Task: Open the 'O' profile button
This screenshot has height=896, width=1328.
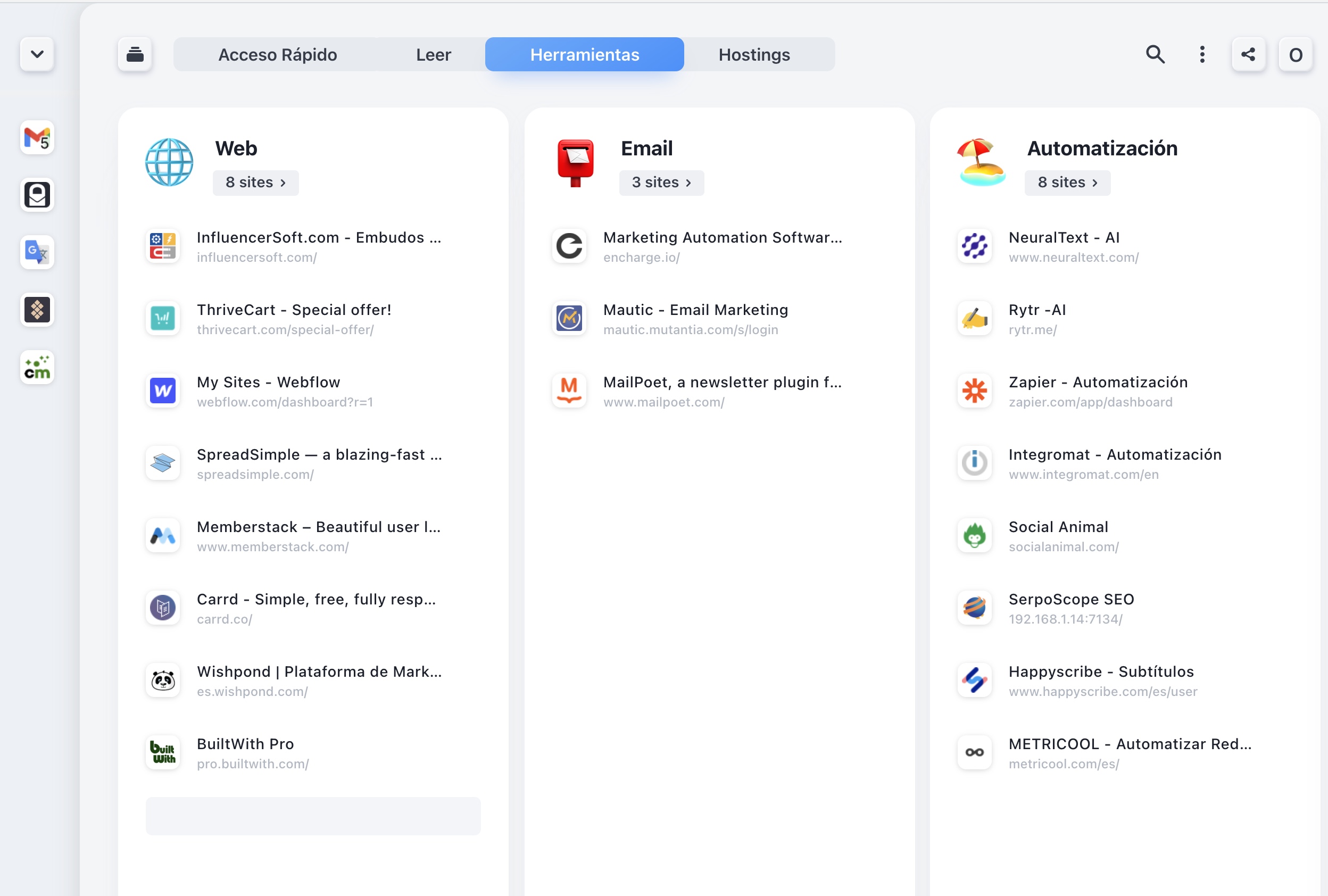Action: click(x=1296, y=54)
